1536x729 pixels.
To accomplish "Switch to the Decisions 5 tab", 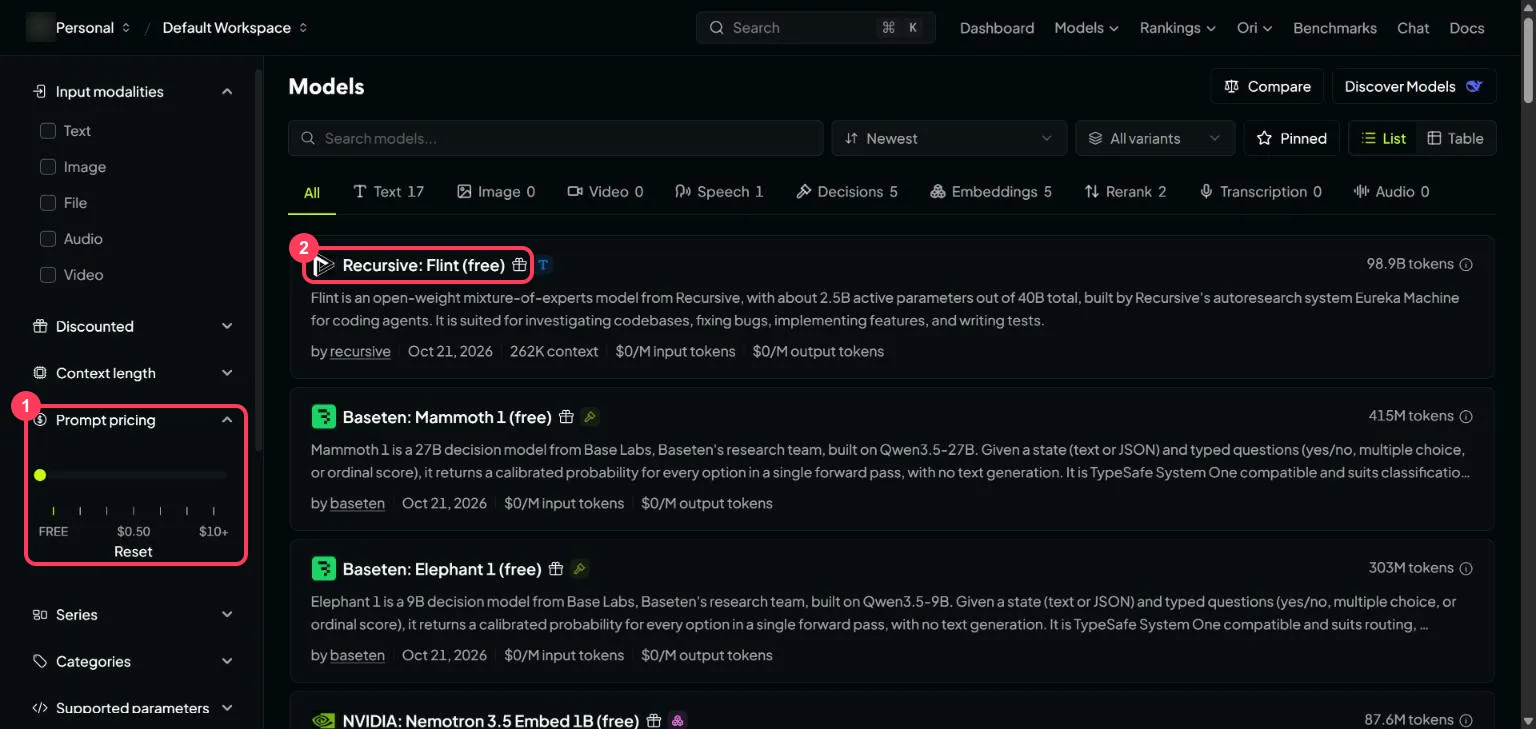I will click(847, 192).
